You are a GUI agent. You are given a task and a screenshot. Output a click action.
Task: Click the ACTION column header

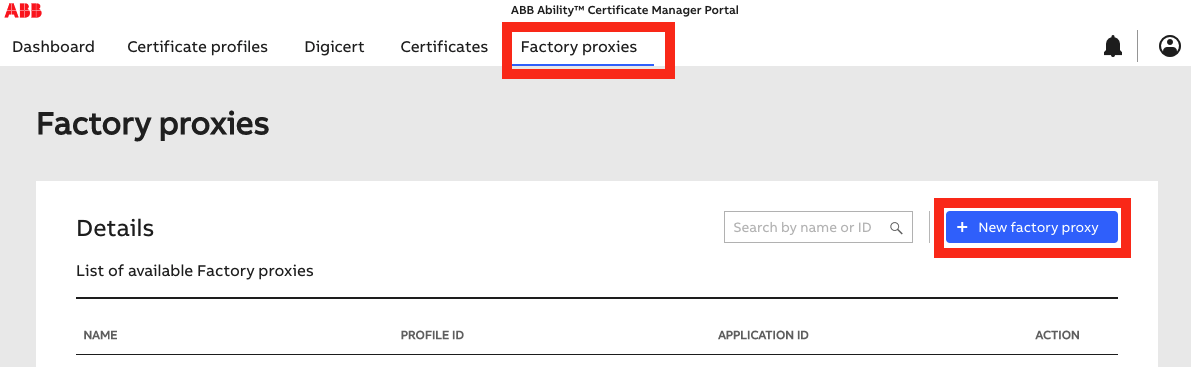click(x=1057, y=335)
